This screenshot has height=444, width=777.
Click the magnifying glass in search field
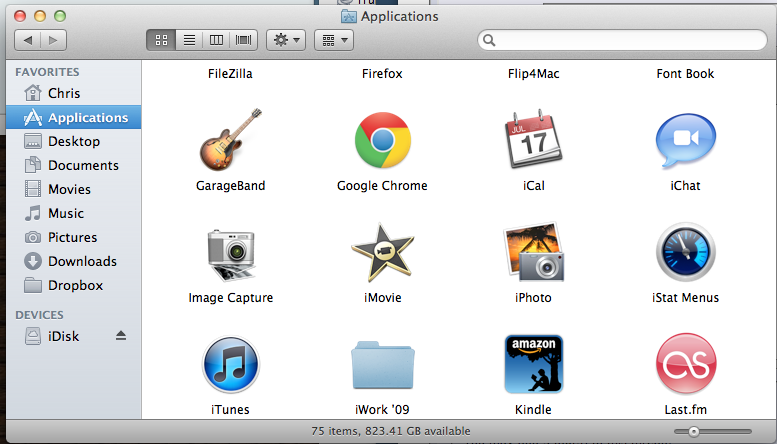(489, 40)
